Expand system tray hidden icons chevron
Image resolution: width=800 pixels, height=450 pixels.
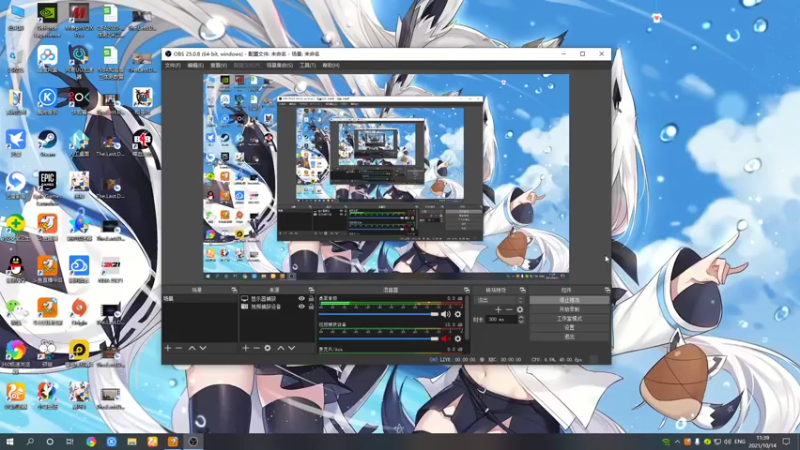(677, 442)
